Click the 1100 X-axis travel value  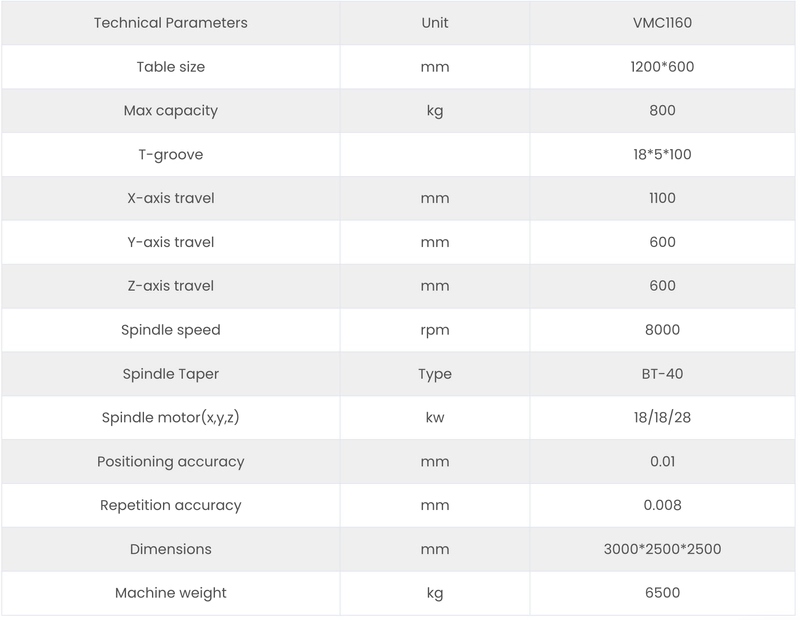pos(662,198)
